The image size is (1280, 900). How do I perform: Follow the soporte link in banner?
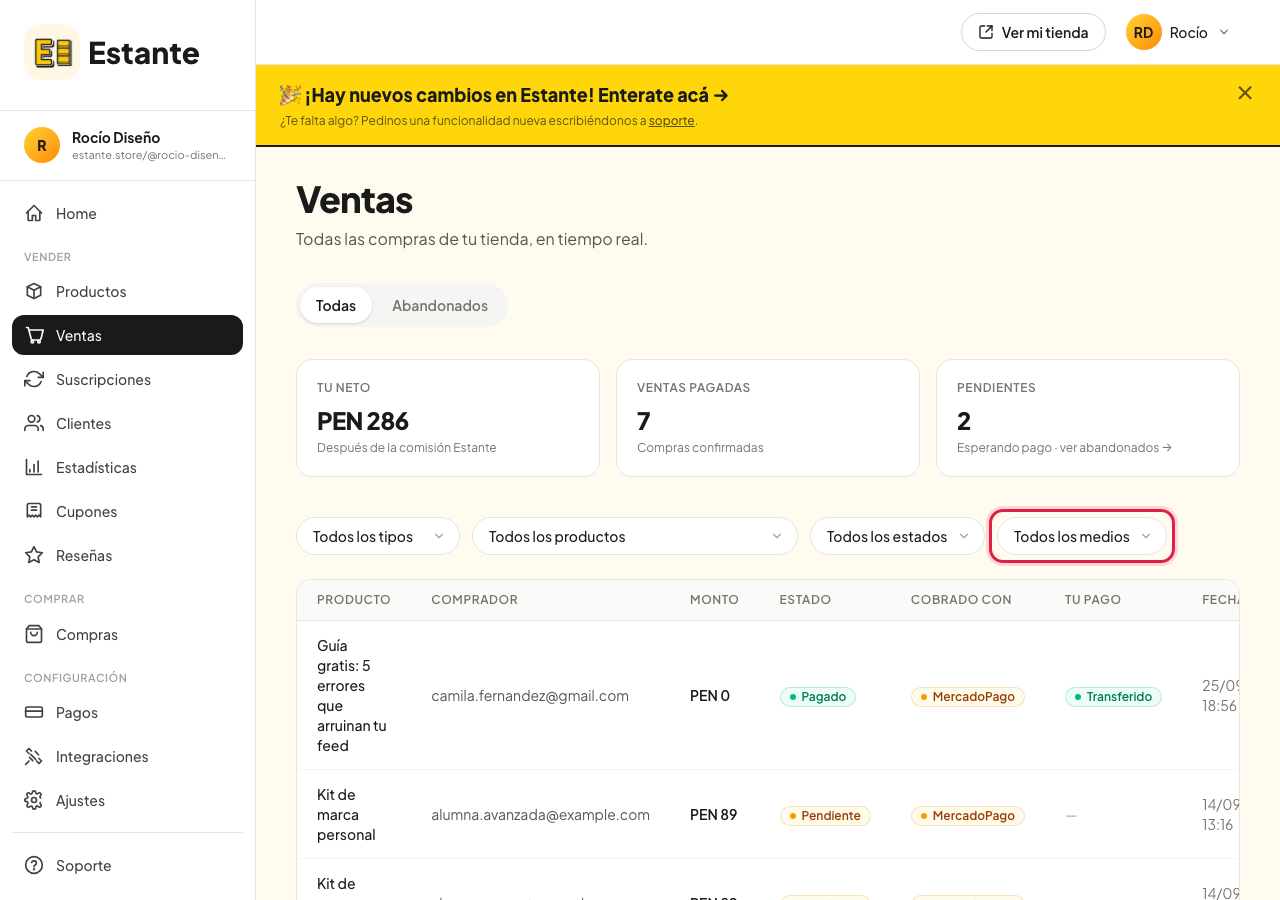point(671,121)
